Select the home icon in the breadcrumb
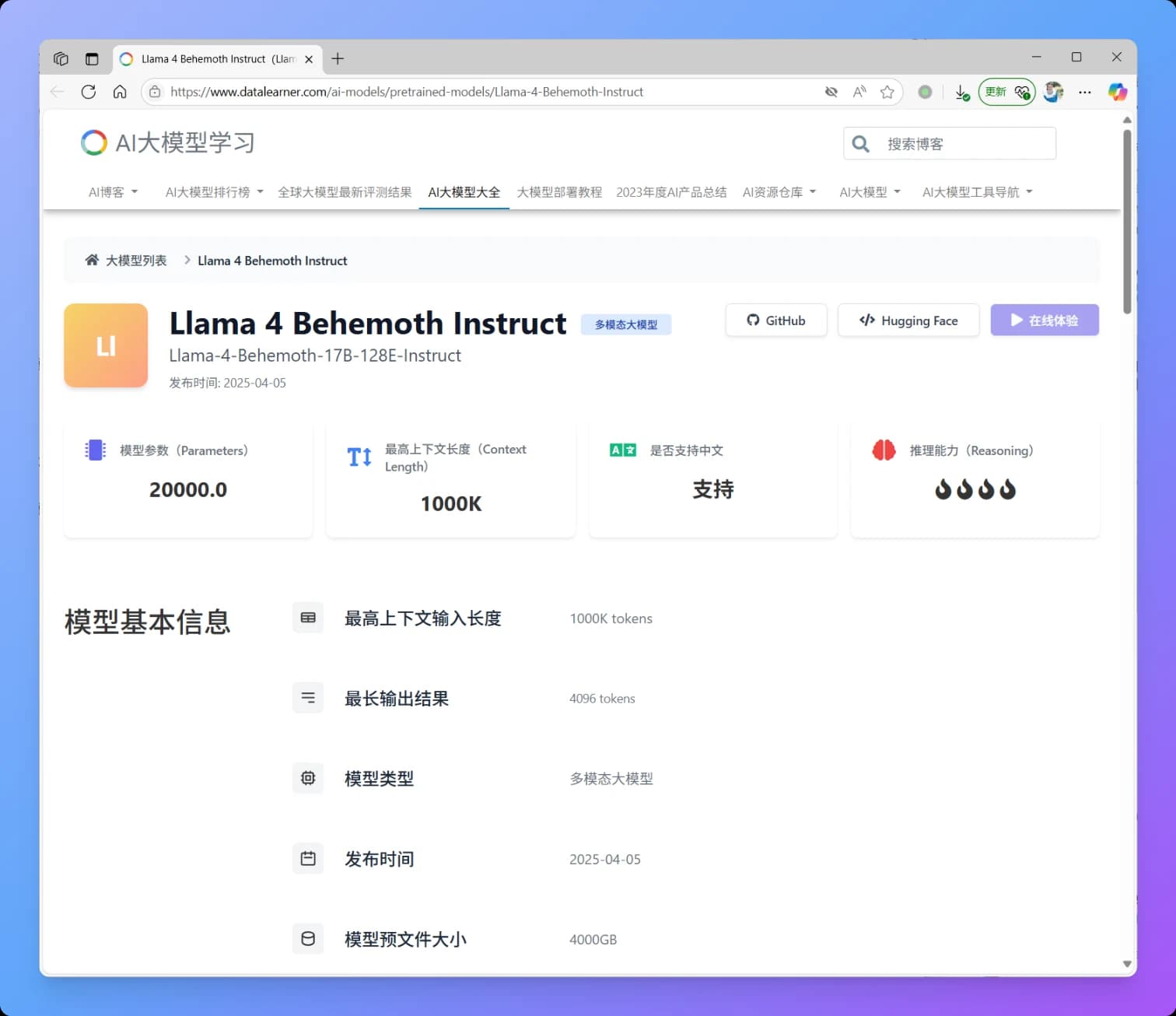The image size is (1176, 1016). [92, 259]
